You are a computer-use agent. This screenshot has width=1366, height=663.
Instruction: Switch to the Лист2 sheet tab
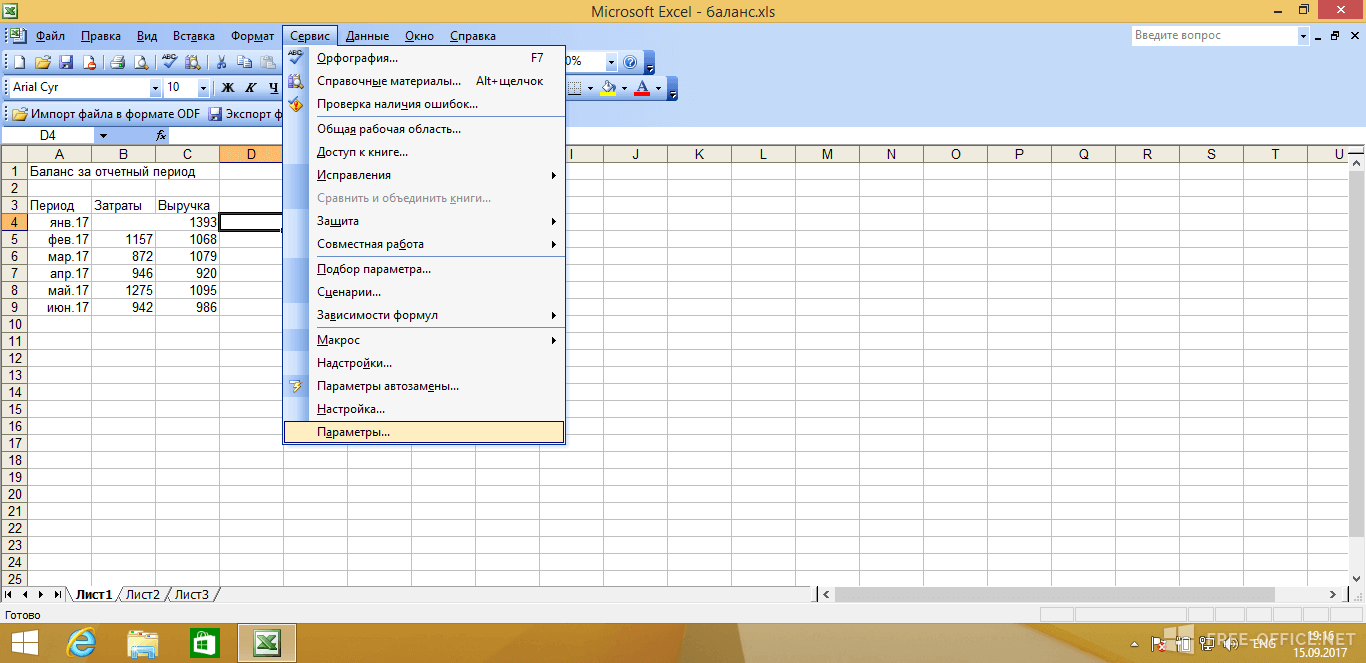coord(142,594)
